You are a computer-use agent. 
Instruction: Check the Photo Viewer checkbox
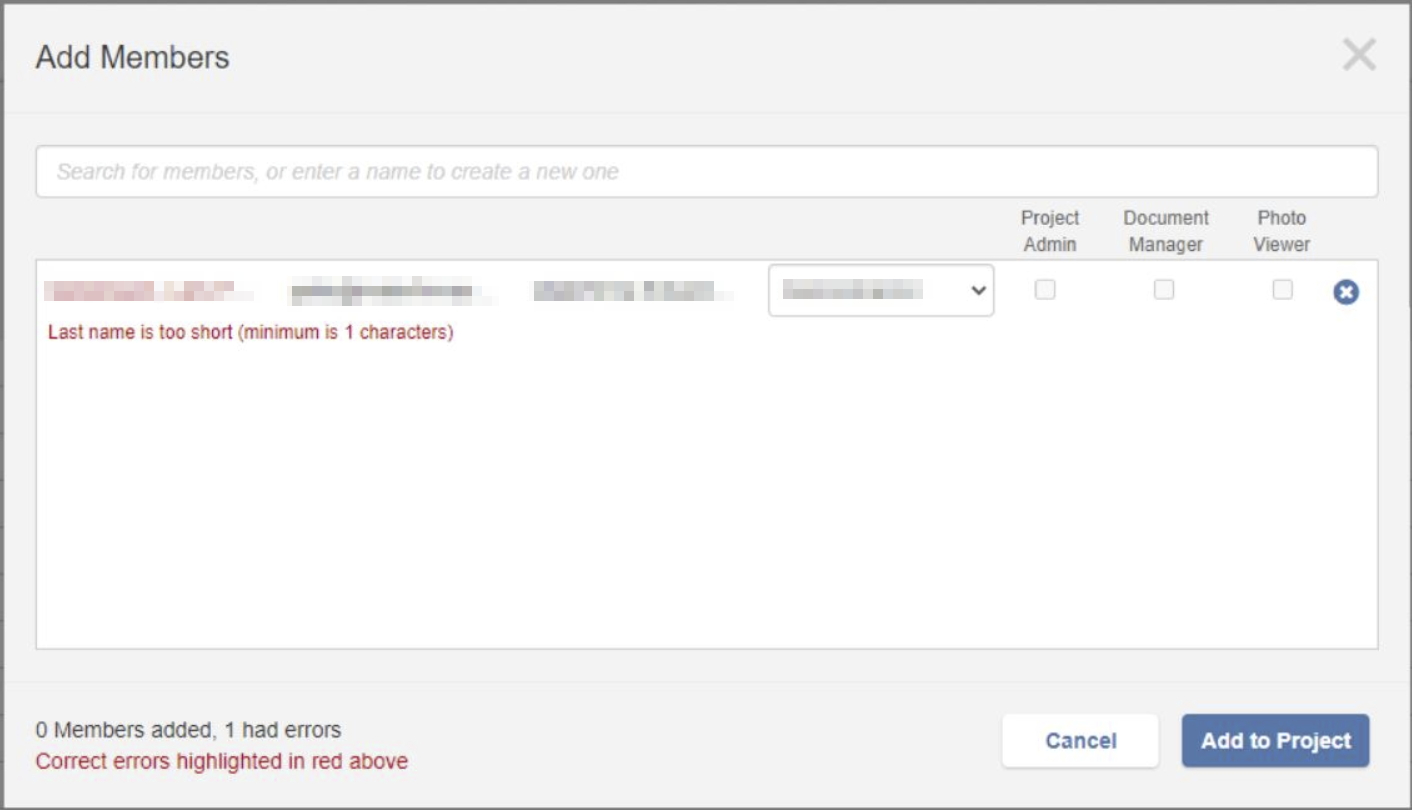pyautogui.click(x=1282, y=290)
